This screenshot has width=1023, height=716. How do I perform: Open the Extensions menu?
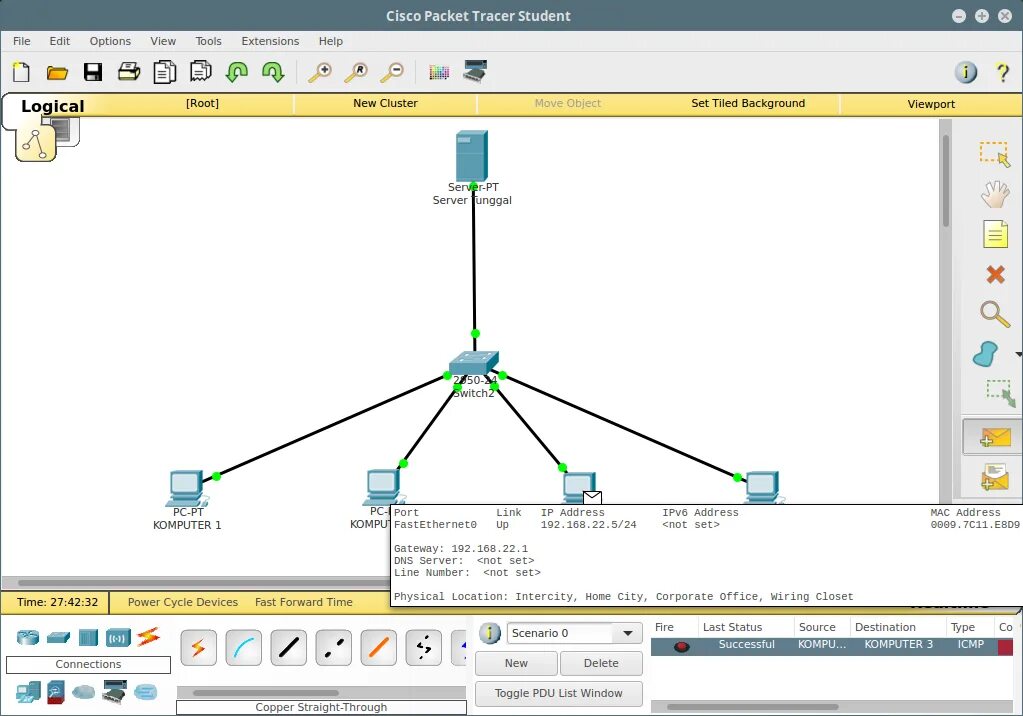tap(270, 41)
